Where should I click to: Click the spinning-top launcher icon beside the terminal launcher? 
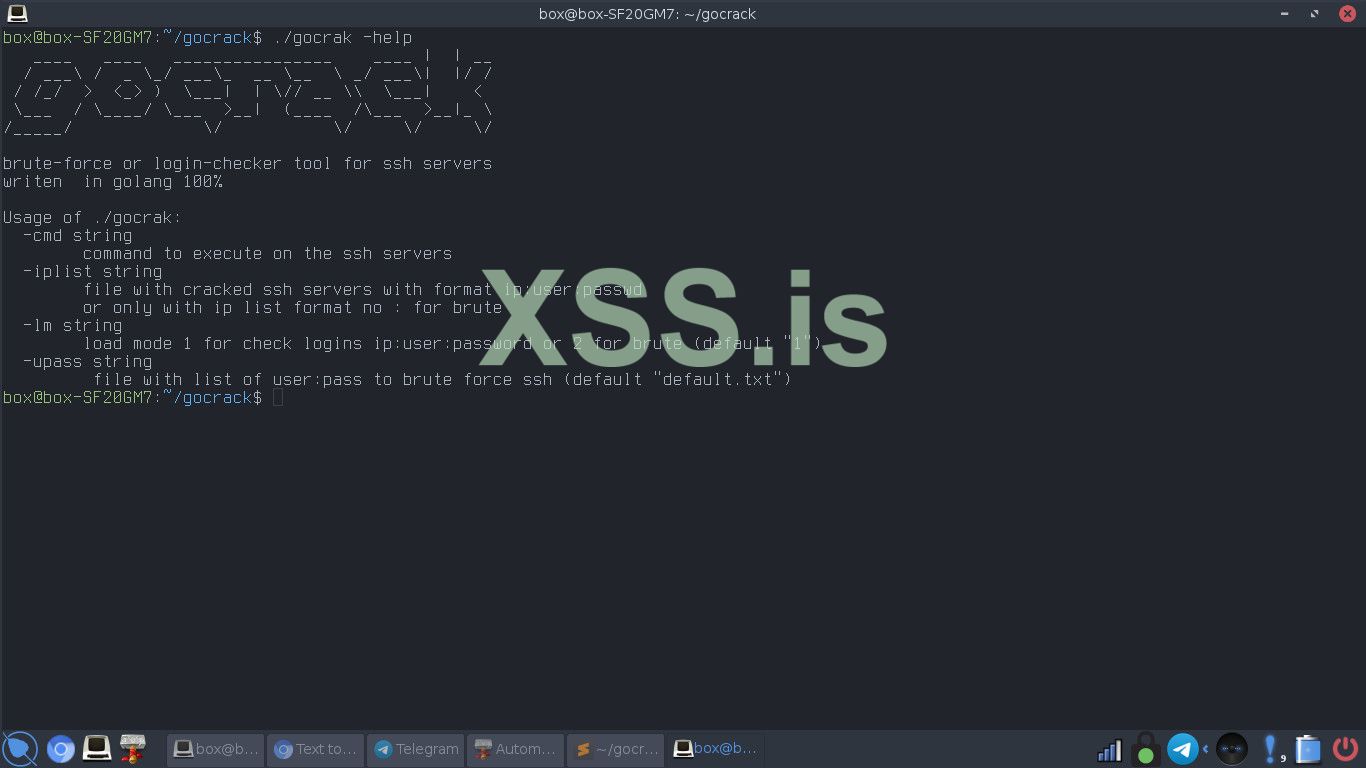point(133,748)
